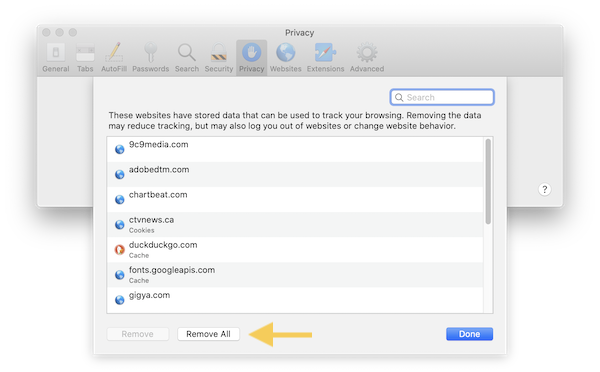This screenshot has height=372, width=600.
Task: Open the Passwords preferences pane
Action: (150, 58)
